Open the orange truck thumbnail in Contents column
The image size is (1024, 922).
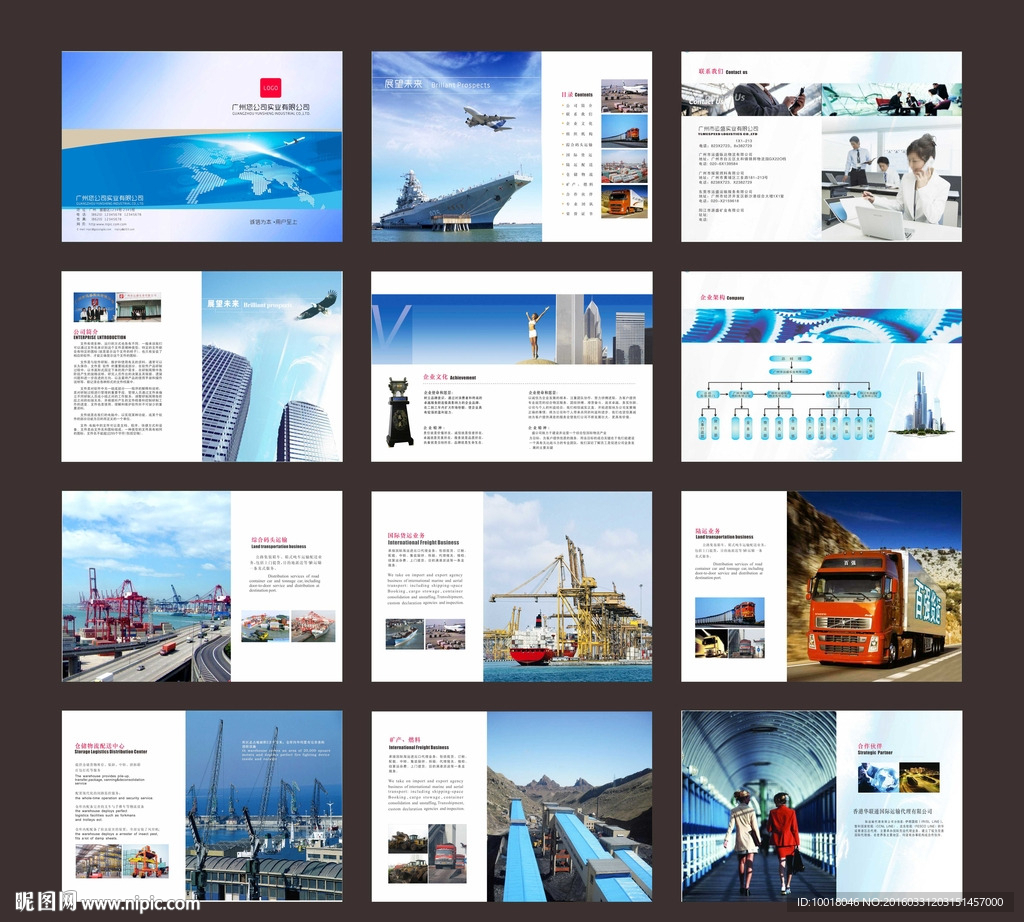click(624, 201)
